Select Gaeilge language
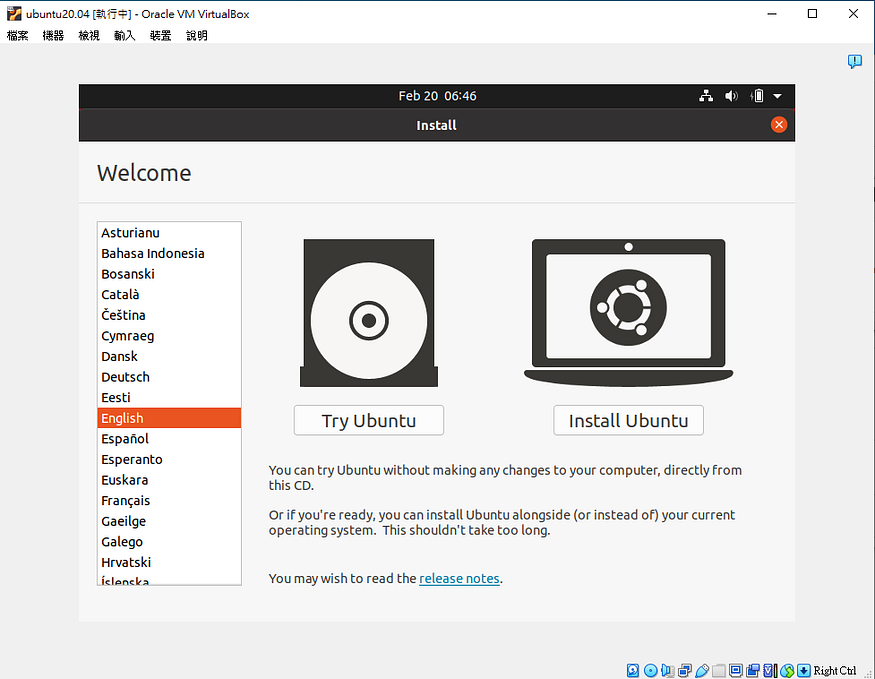This screenshot has height=679, width=875. tap(169, 522)
